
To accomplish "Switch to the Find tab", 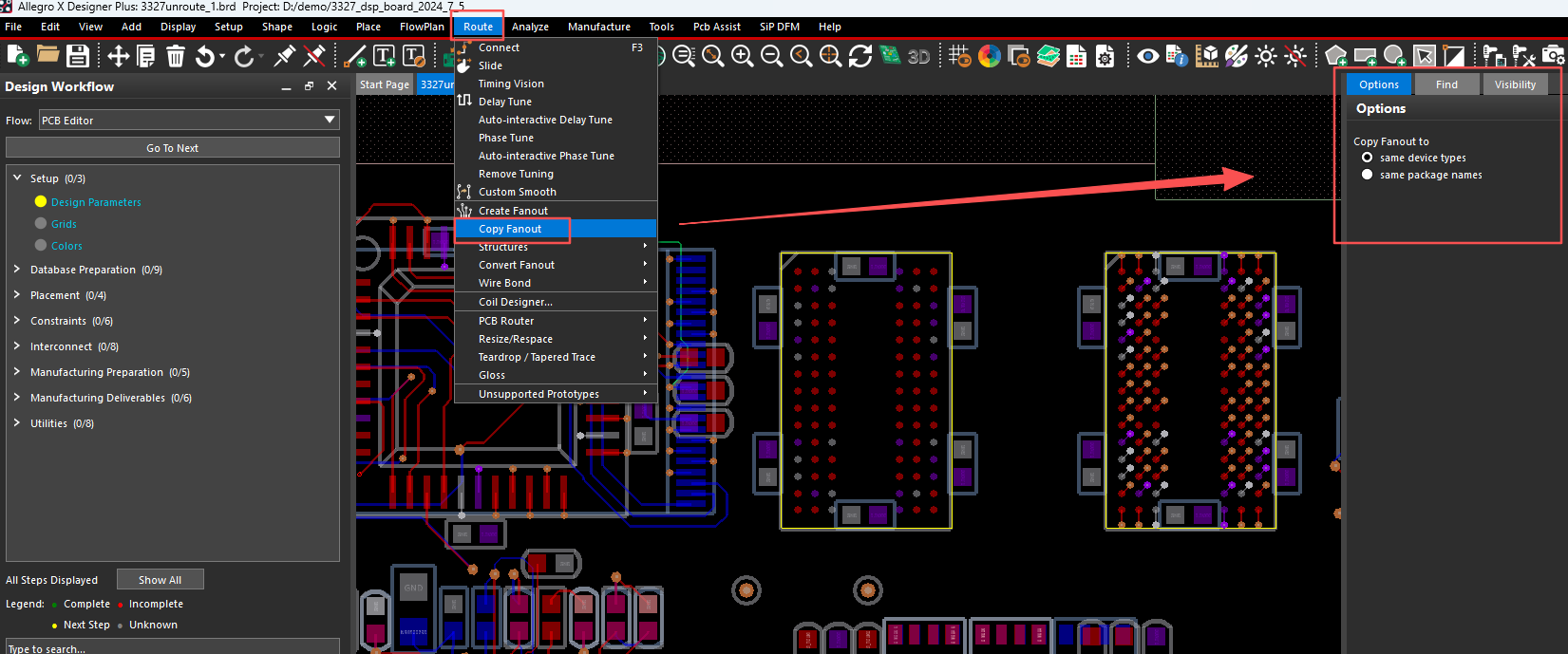I will tap(1446, 84).
